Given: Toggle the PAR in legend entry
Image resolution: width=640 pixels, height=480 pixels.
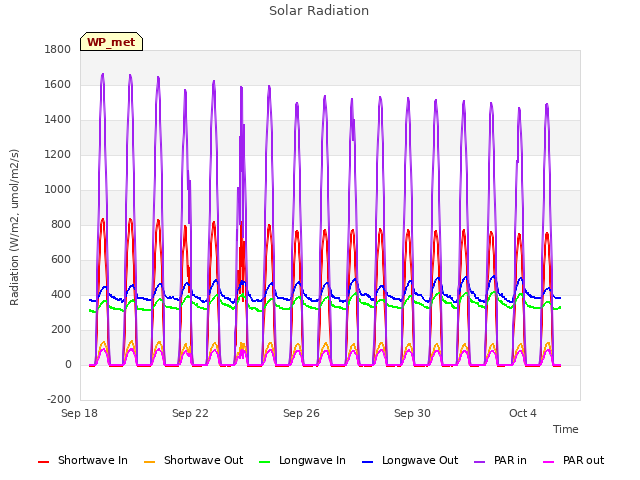Looking at the screenshot, I should pos(500,460).
